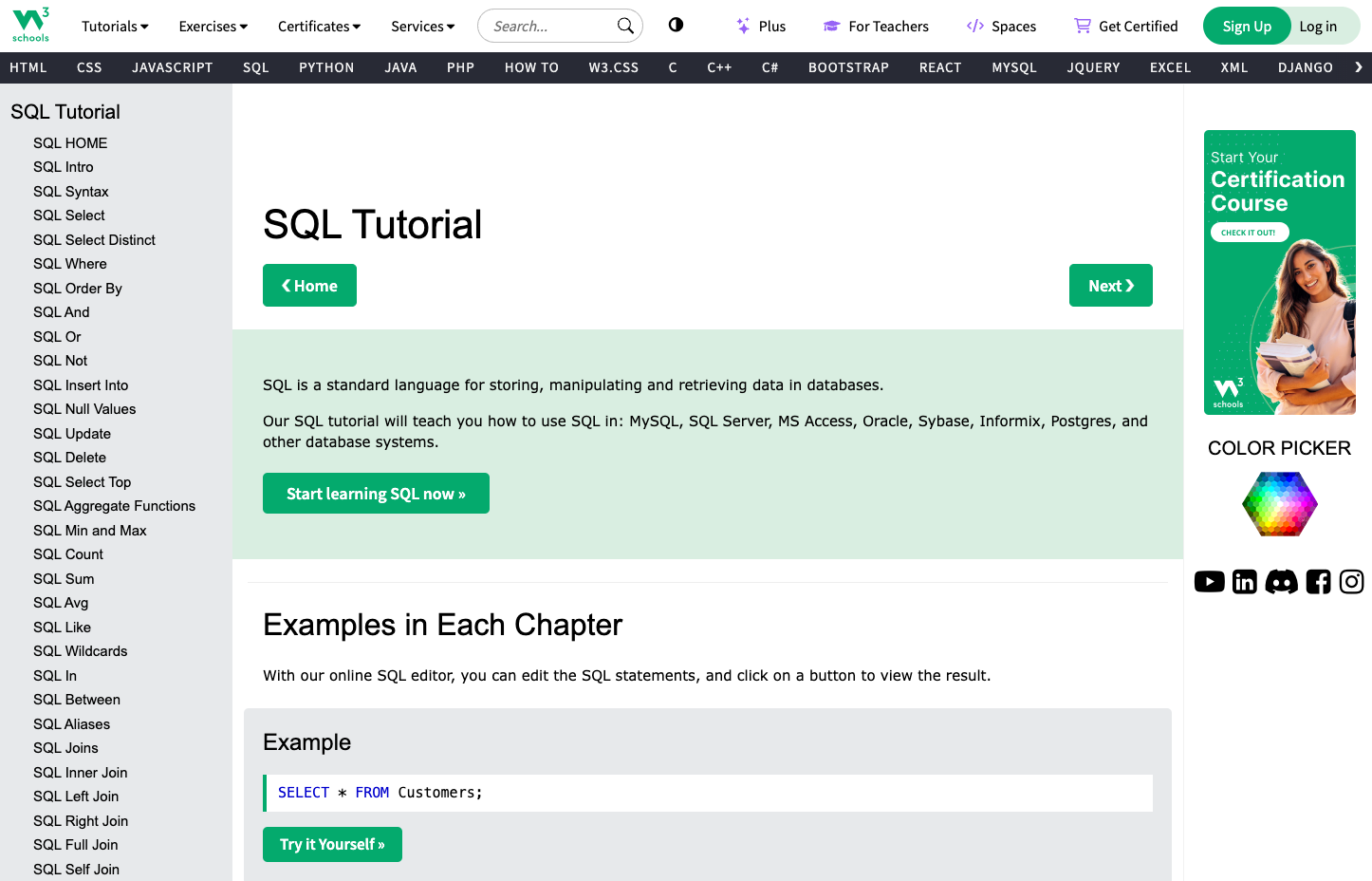Open SQL Aggregate Functions in sidebar
Image resolution: width=1372 pixels, height=881 pixels.
pos(114,506)
